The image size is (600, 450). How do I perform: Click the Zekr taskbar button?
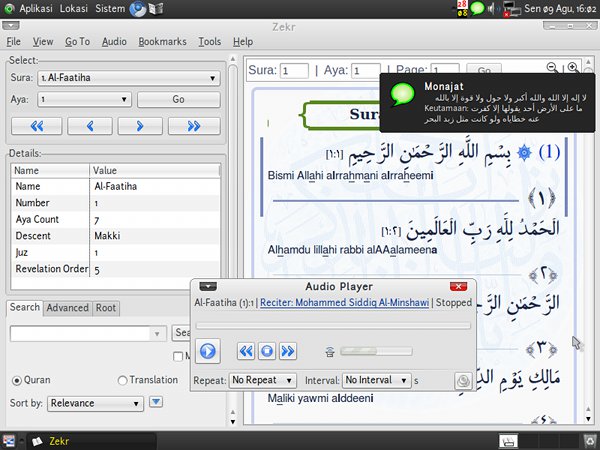92,441
